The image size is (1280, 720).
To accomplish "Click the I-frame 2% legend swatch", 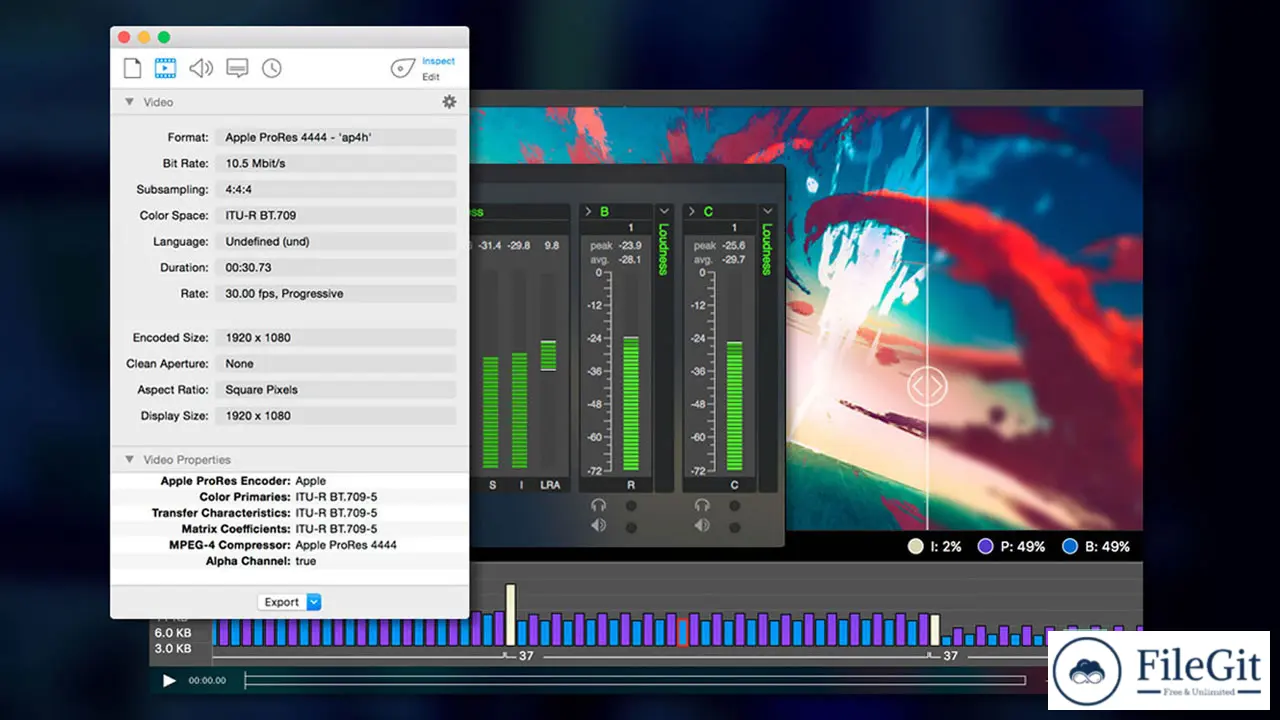I will pyautogui.click(x=915, y=547).
